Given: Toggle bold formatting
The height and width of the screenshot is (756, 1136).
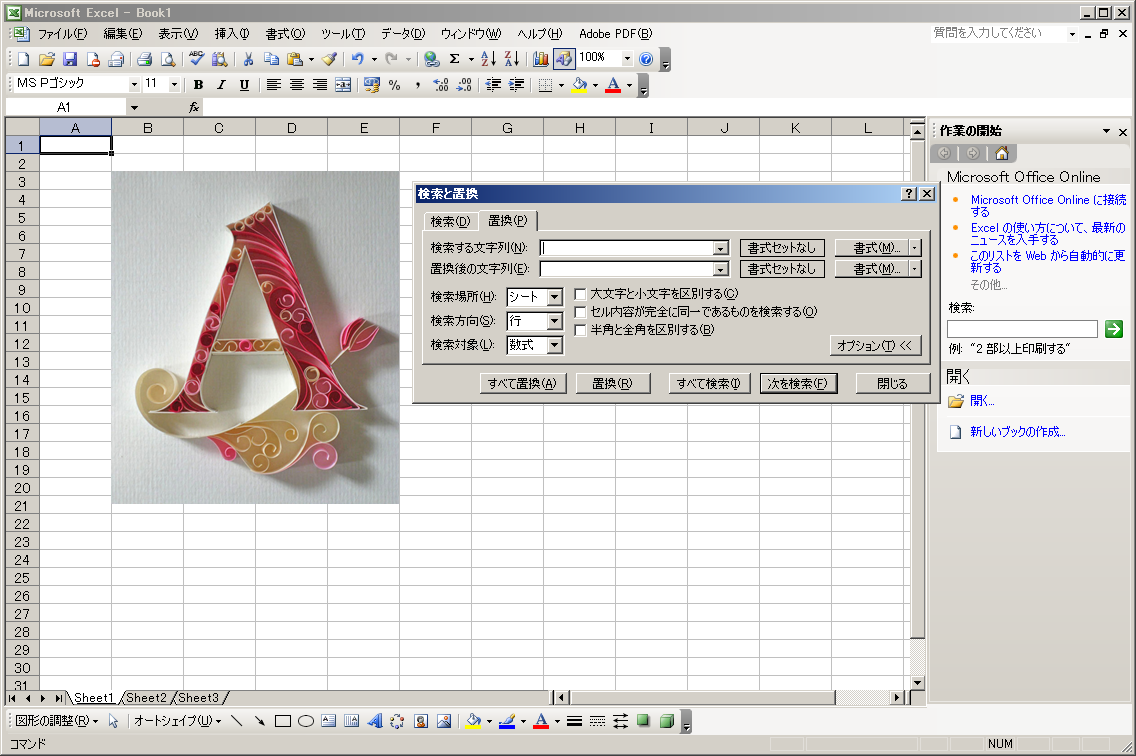Looking at the screenshot, I should [x=198, y=85].
